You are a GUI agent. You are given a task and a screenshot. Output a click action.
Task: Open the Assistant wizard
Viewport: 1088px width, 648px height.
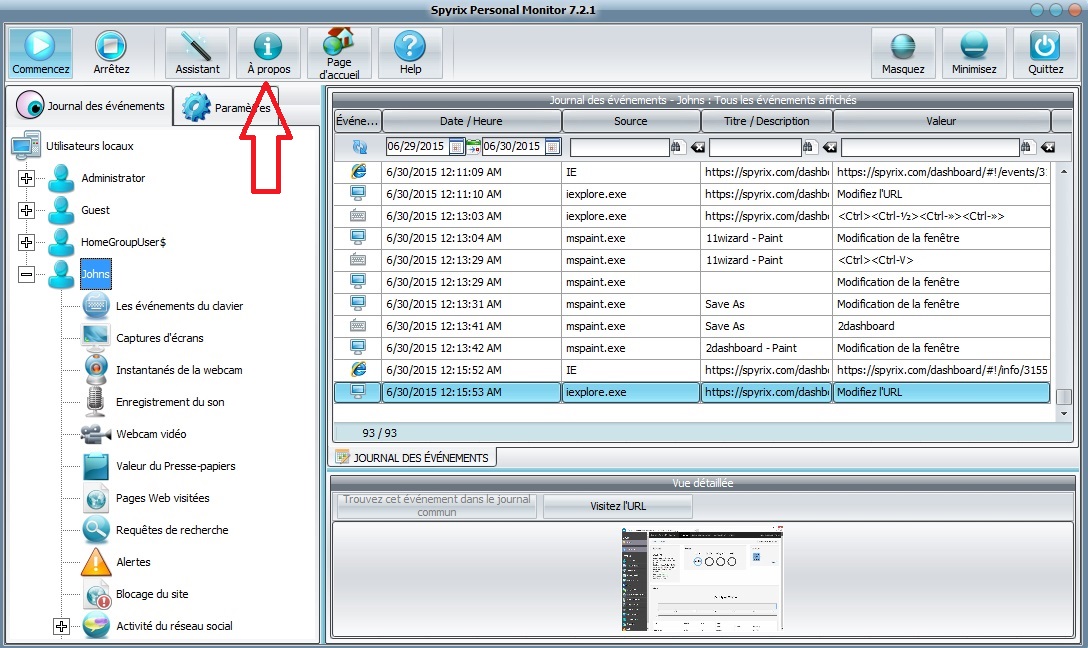197,53
